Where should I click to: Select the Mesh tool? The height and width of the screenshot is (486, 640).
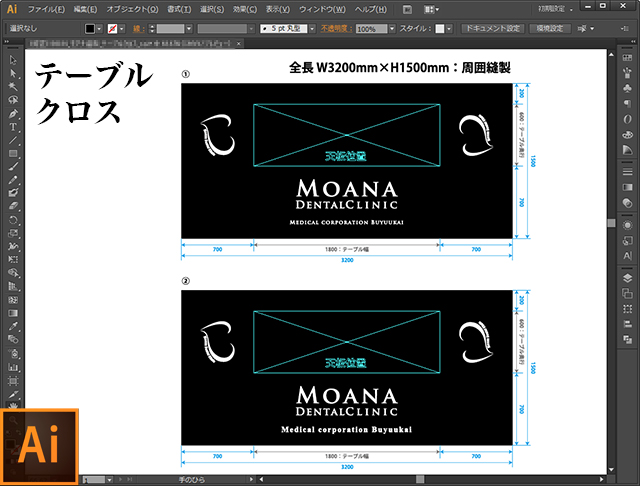click(x=13, y=300)
